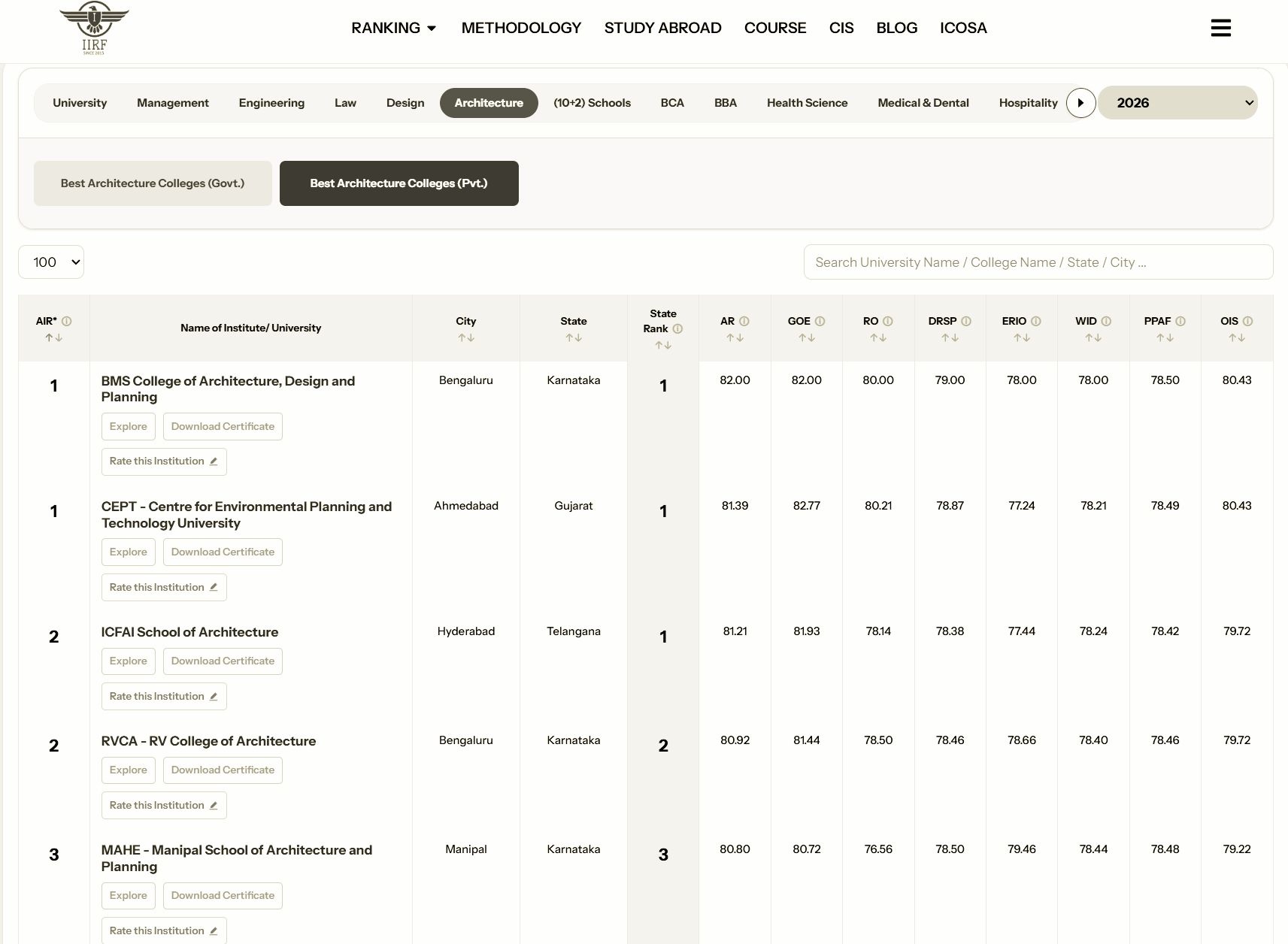This screenshot has width=1288, height=944.
Task: Sort by WID column arrows
Action: [1093, 337]
